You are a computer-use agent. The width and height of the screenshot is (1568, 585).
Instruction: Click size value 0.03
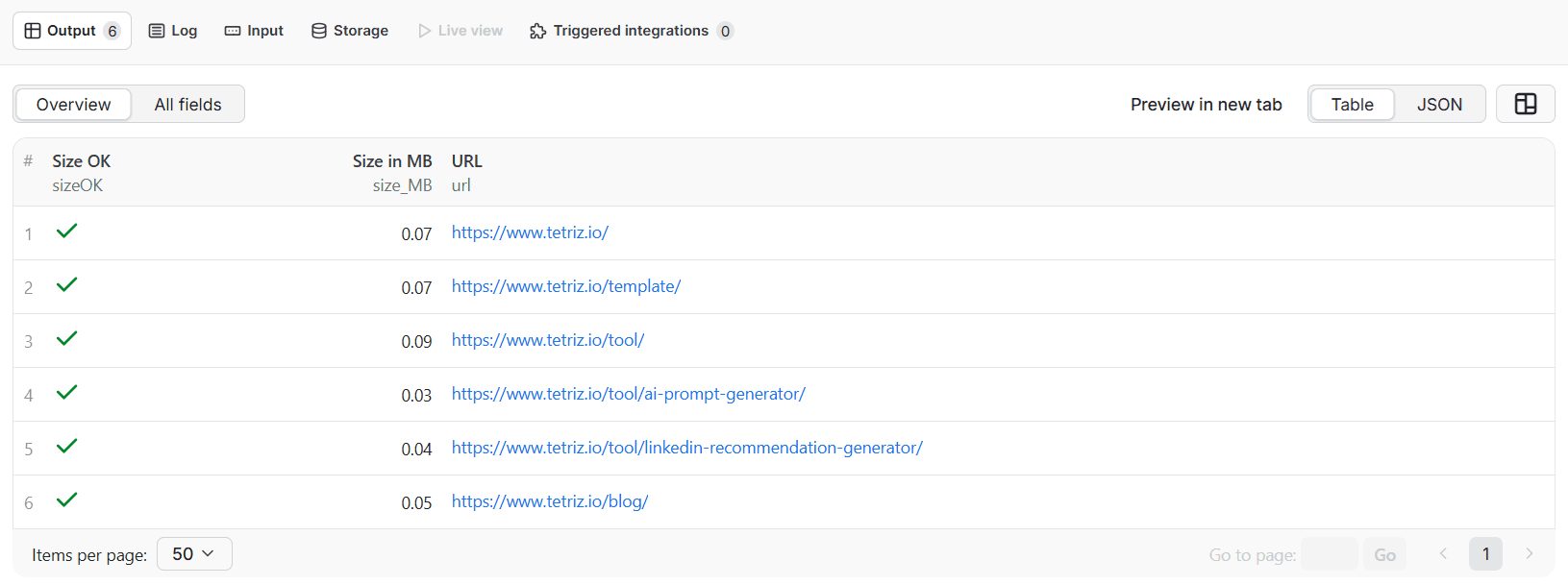coord(416,395)
